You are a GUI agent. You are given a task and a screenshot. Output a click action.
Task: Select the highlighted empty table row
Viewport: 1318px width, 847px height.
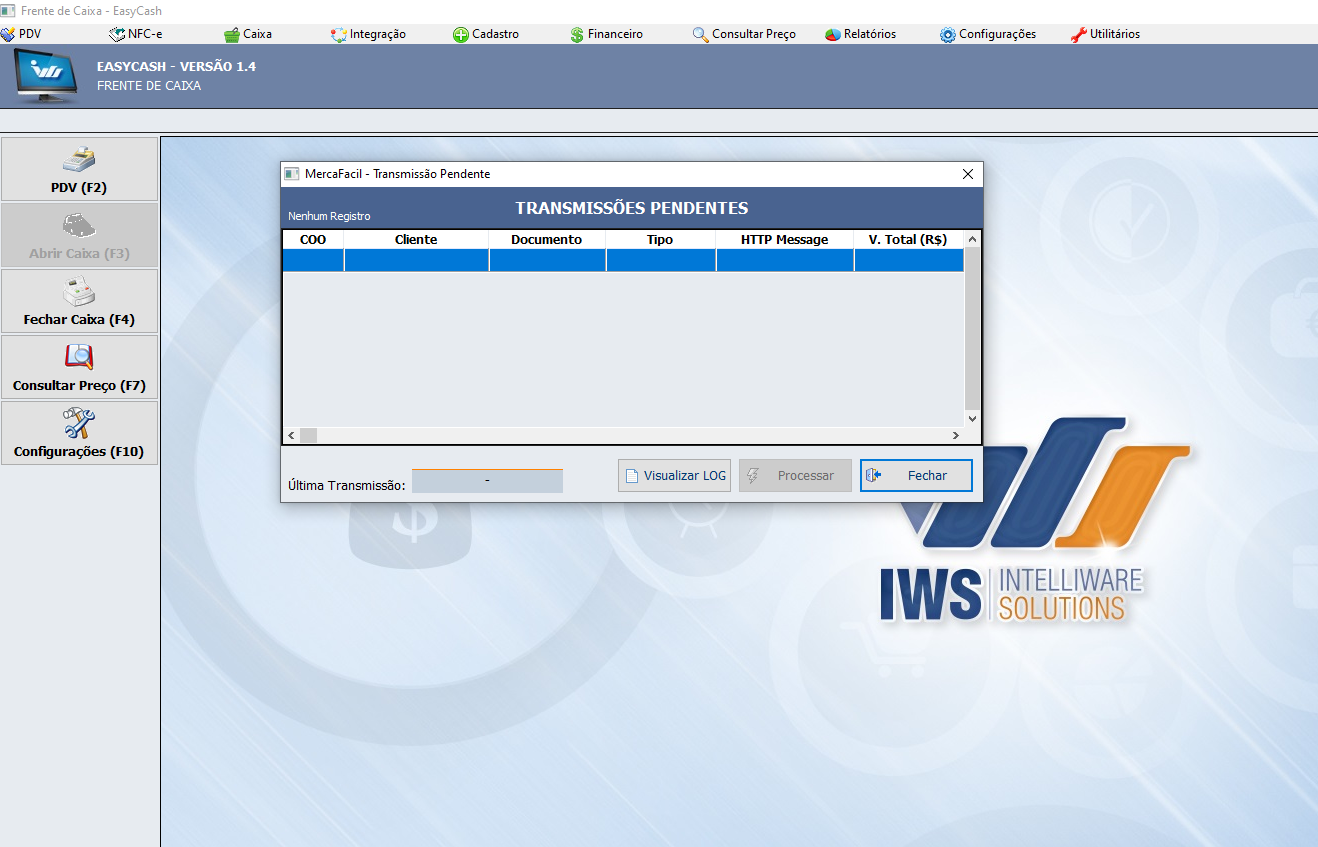(622, 261)
